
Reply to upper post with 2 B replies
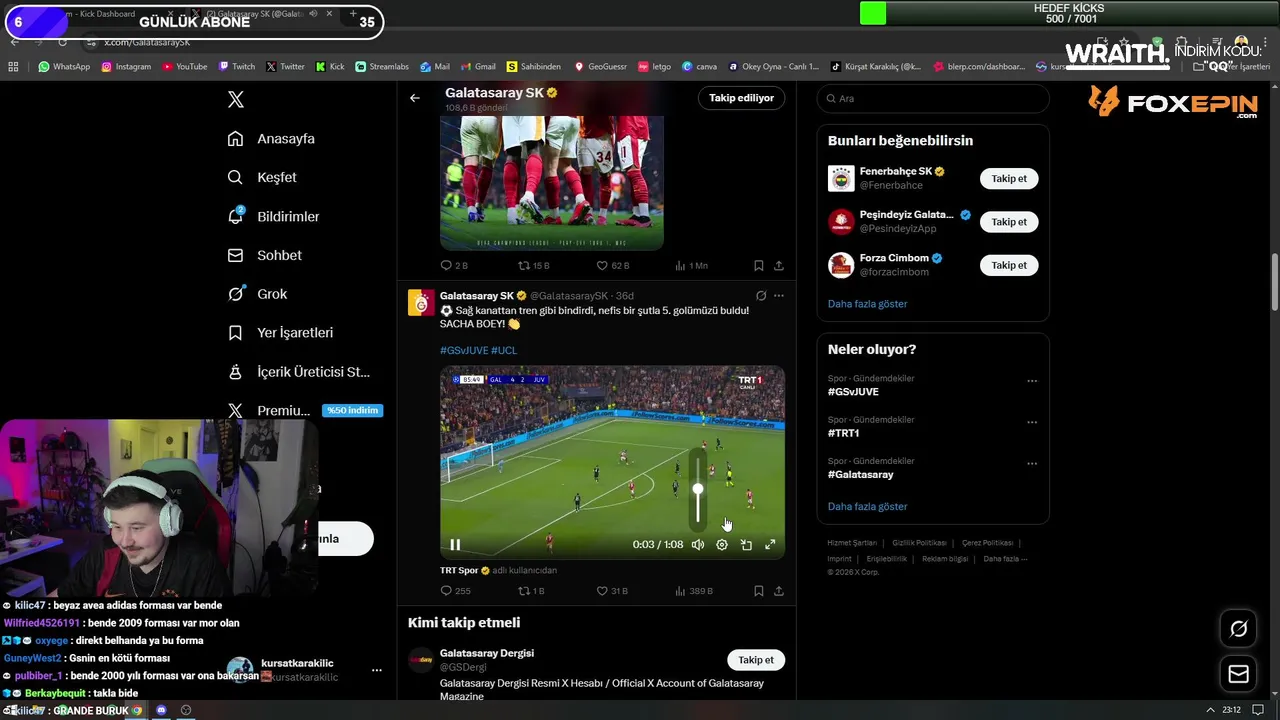coord(454,266)
